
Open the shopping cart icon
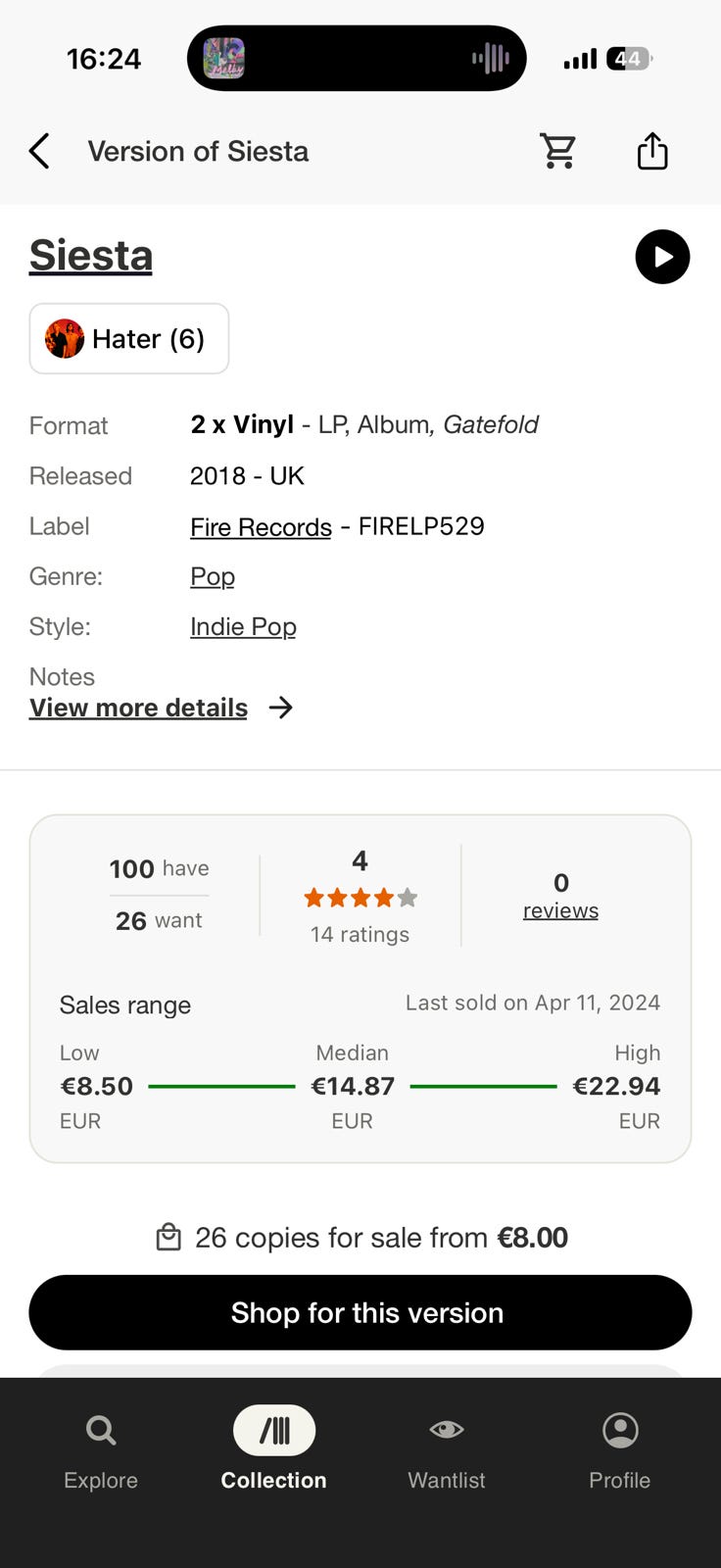(558, 151)
